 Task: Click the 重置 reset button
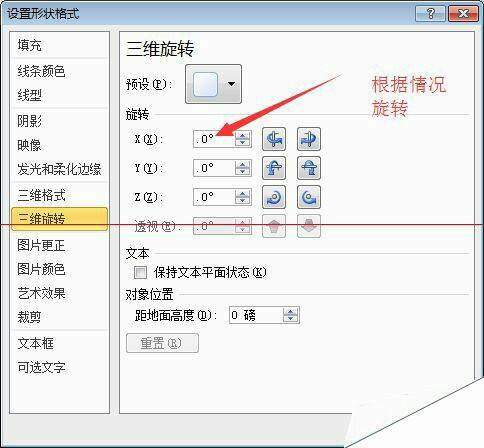pos(162,343)
